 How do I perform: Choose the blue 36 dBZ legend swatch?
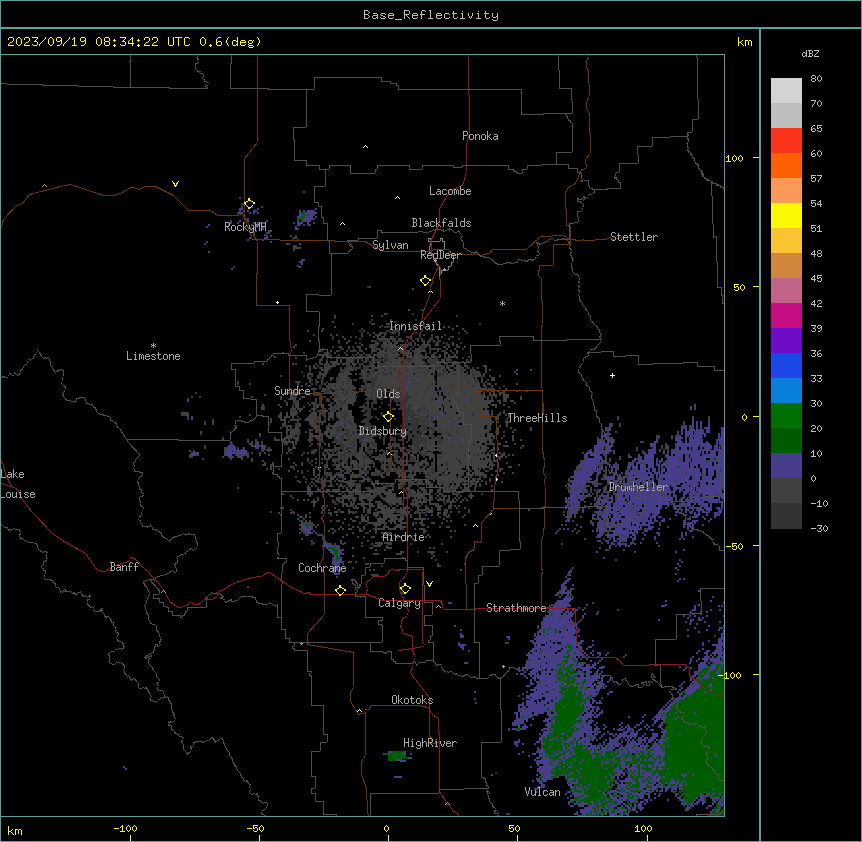pos(786,365)
